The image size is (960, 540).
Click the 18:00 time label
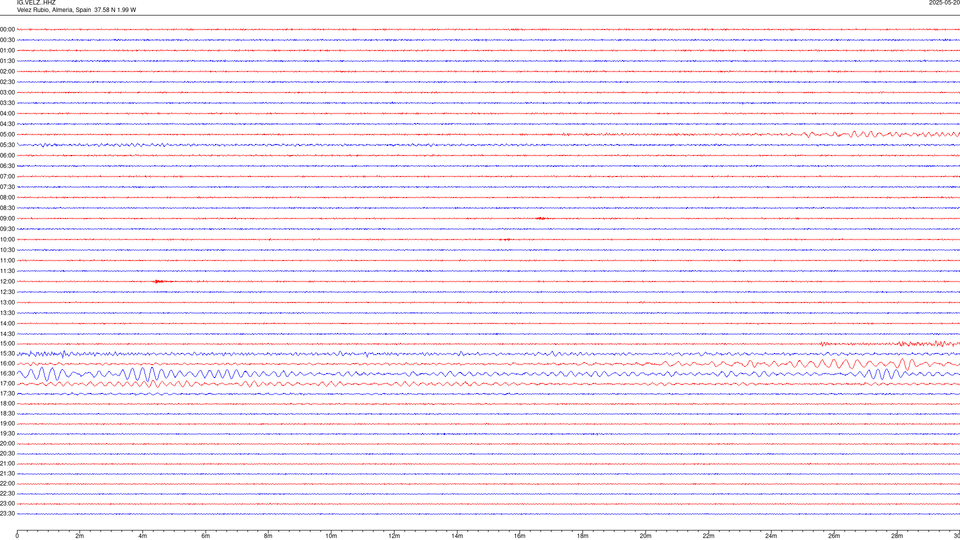[7, 403]
